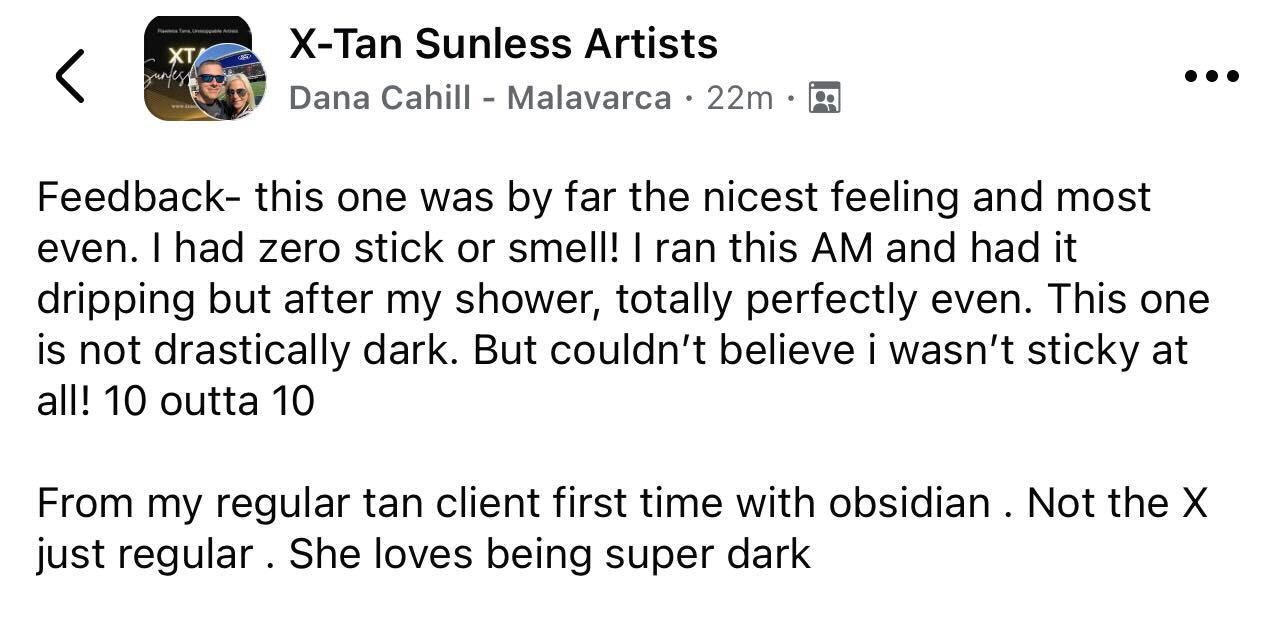1284x621 pixels.
Task: Click 'just regular' on the last line
Action: (x=143, y=555)
